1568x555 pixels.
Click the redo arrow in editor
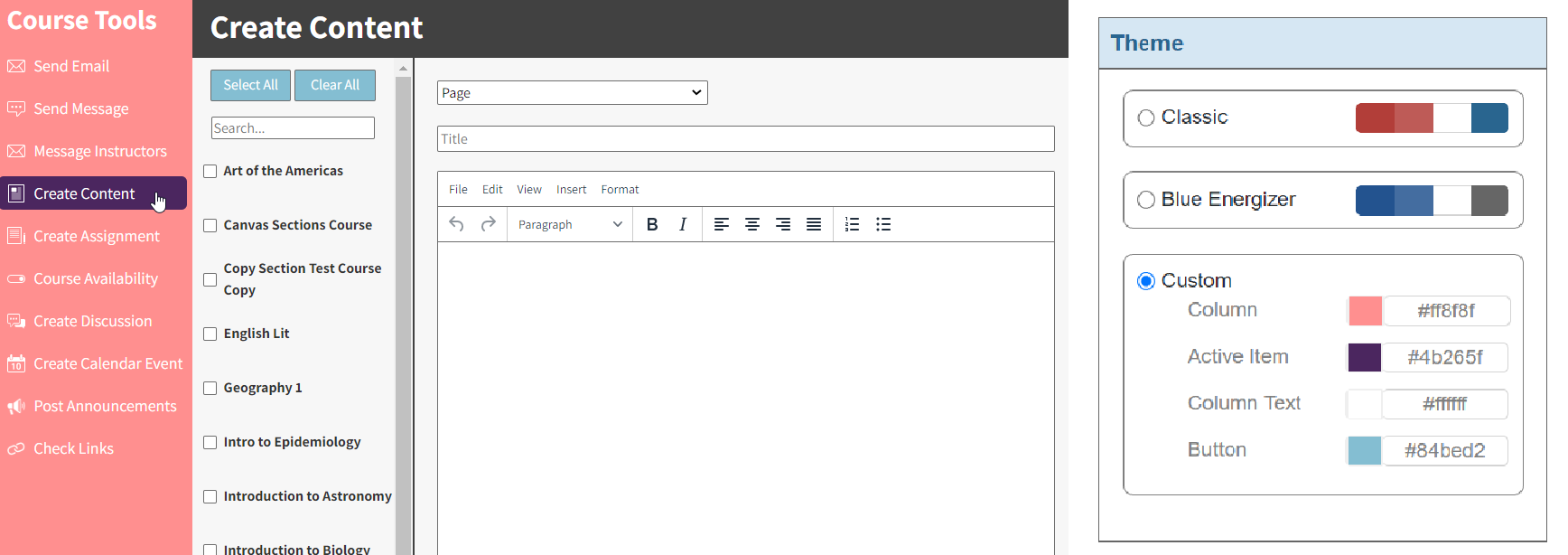[x=488, y=224]
